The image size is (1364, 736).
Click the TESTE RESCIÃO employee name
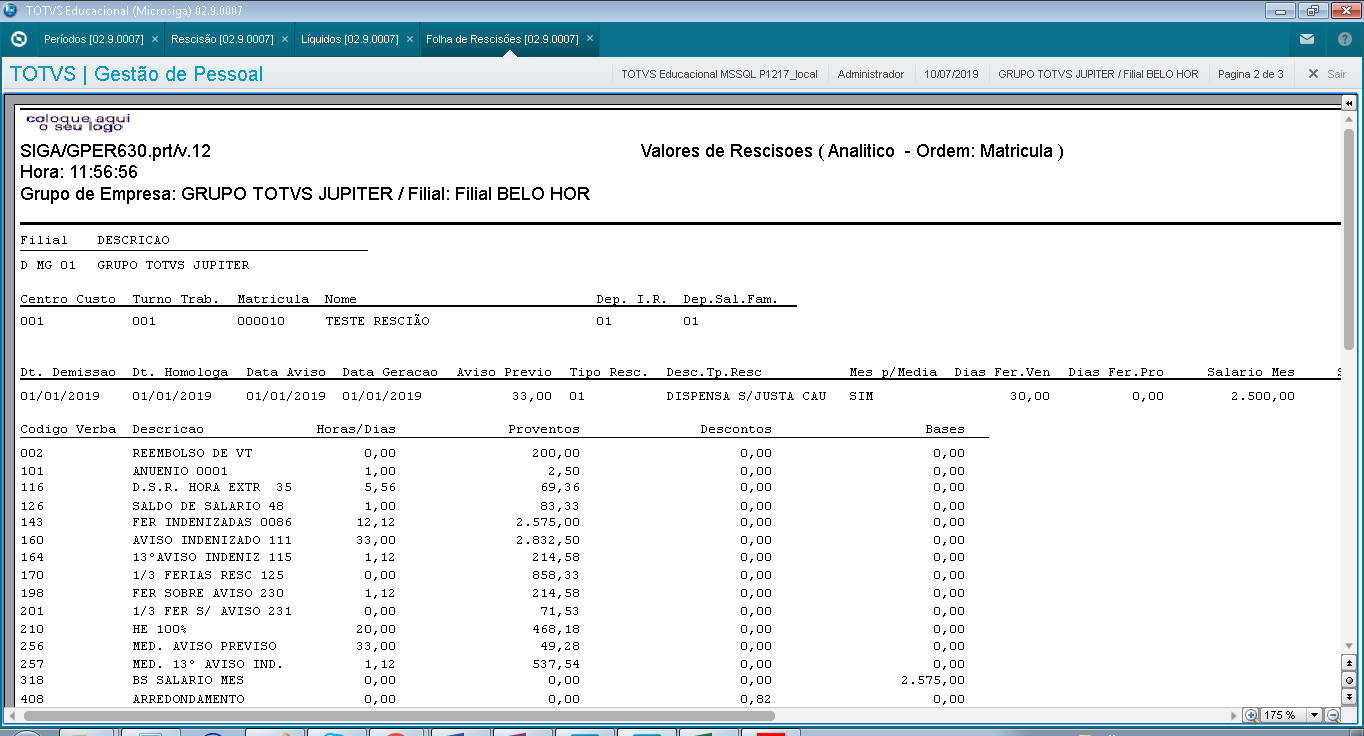pyautogui.click(x=377, y=321)
